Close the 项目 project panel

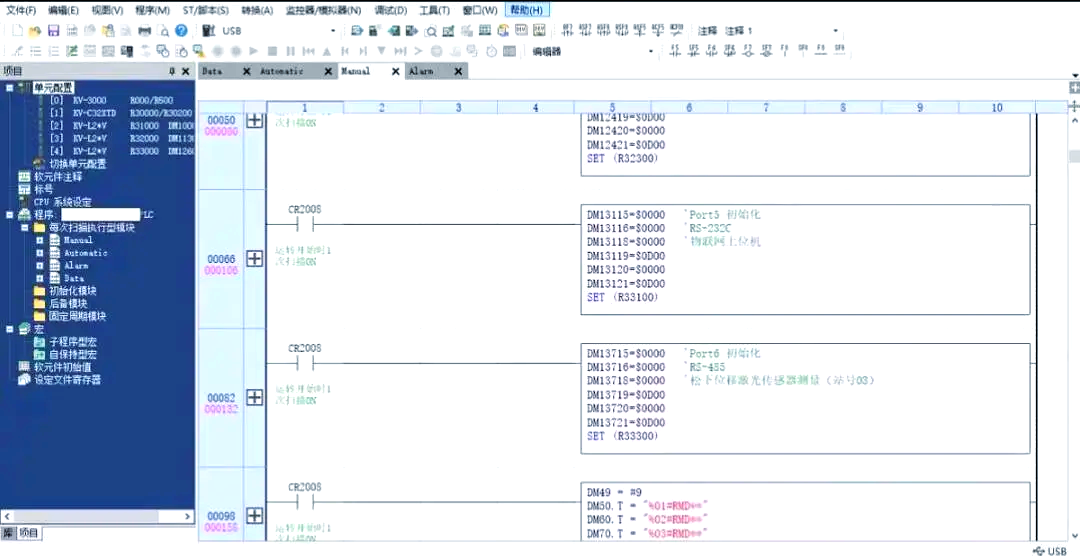click(x=185, y=72)
